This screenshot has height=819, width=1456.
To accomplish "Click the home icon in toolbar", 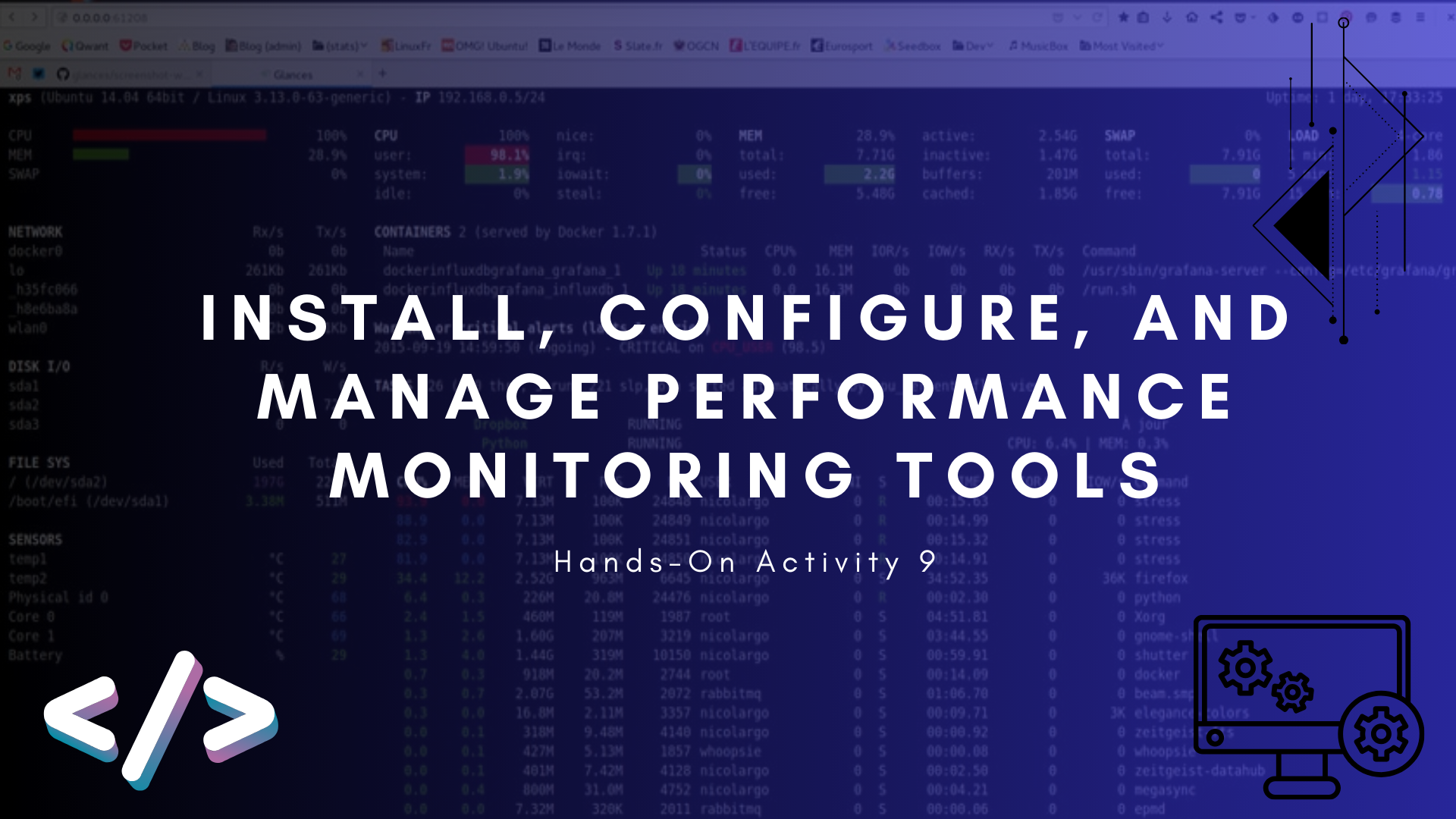I will (1192, 17).
